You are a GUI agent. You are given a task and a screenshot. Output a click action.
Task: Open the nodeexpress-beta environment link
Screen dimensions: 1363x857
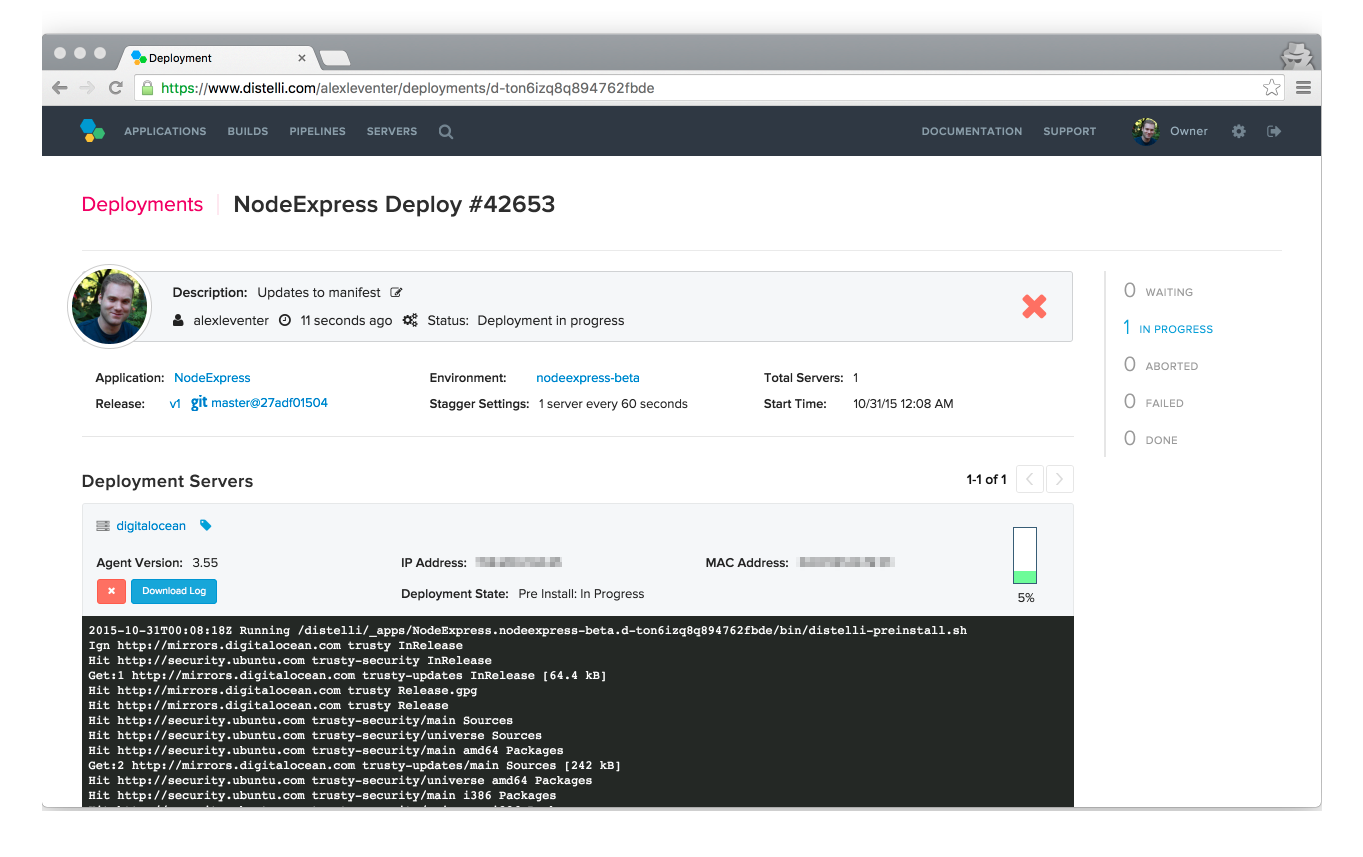pos(588,378)
